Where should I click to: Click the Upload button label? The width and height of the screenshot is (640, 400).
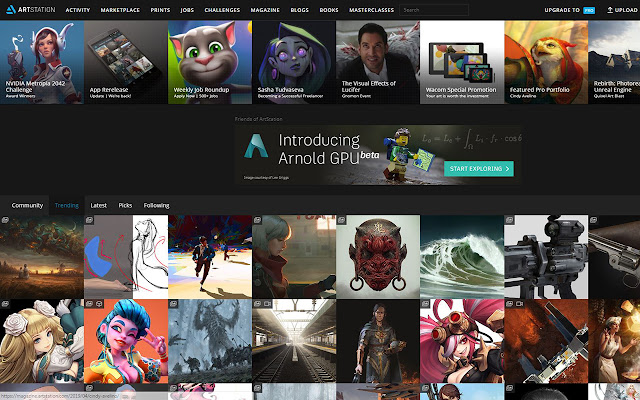626,10
